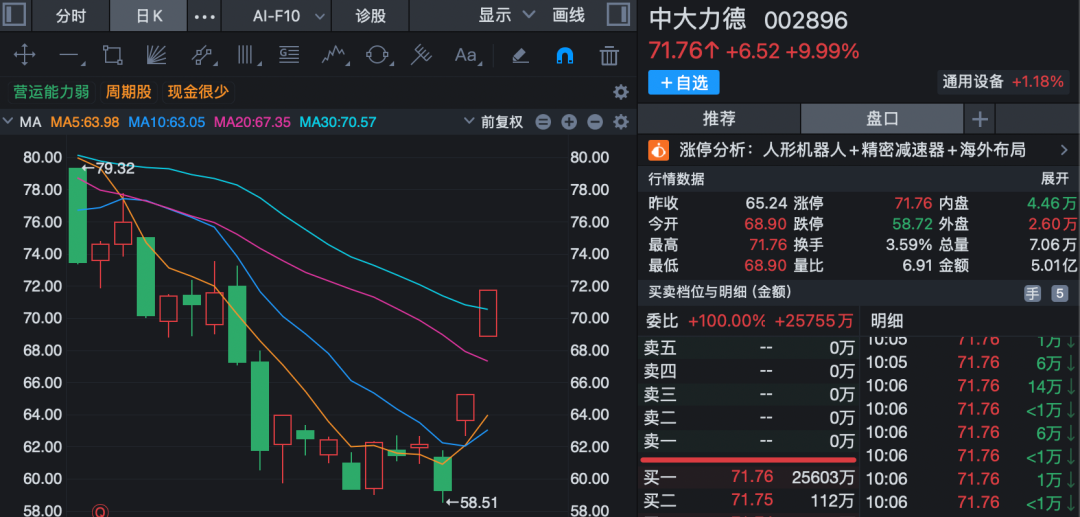Select the wave pattern drawing tool
Image resolution: width=1080 pixels, height=517 pixels.
coord(335,55)
